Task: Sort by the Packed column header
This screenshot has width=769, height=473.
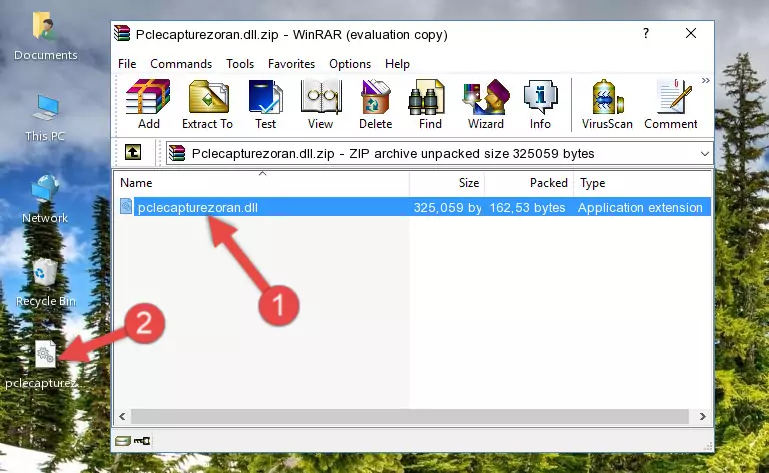Action: point(529,183)
